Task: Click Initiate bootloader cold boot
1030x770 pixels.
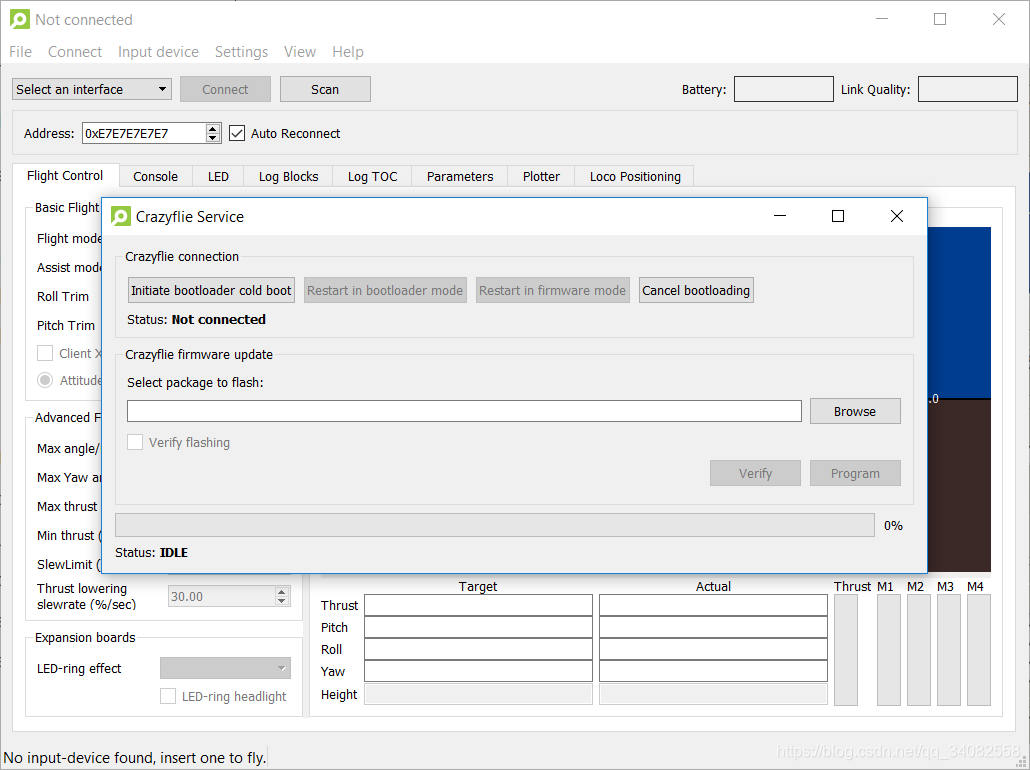Action: [211, 290]
